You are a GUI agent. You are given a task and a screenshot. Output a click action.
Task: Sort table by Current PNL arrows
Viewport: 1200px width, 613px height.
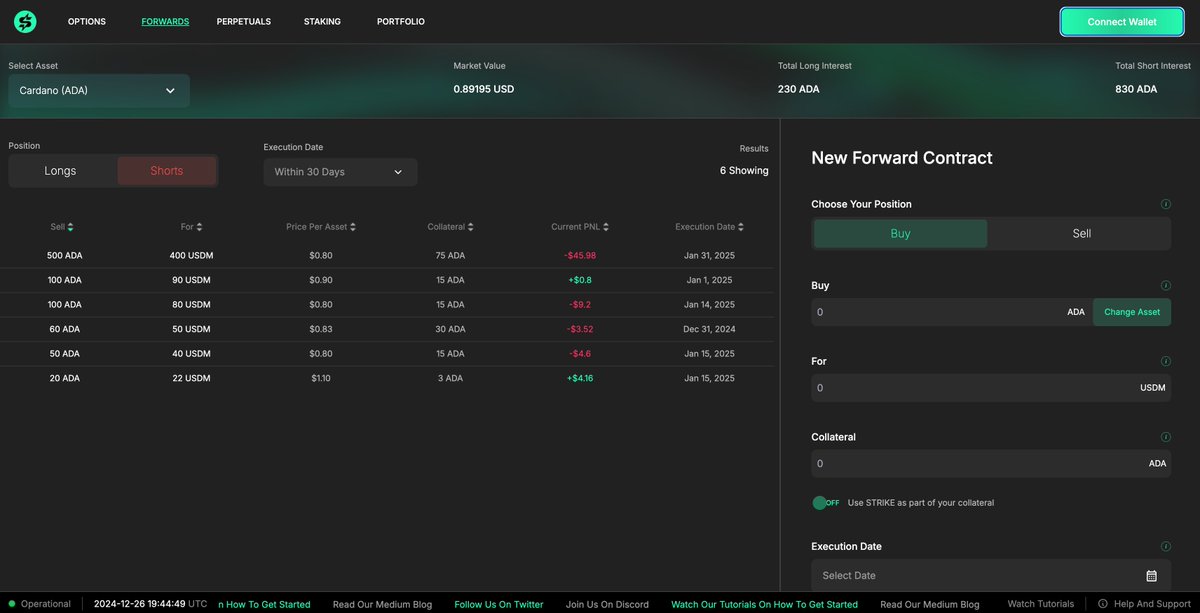[606, 227]
